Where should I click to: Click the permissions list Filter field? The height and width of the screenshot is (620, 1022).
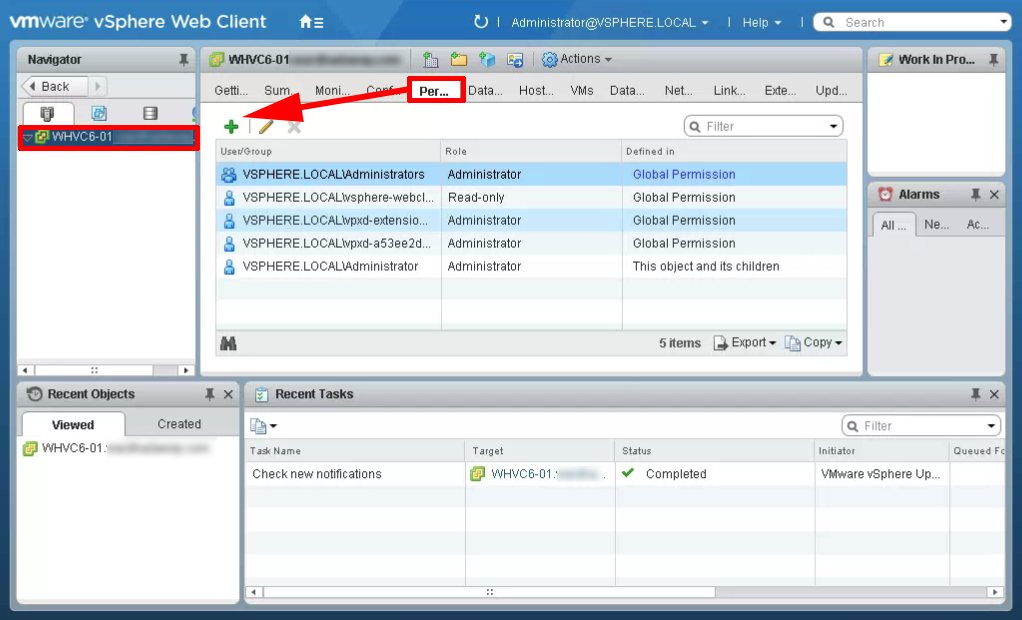[x=763, y=126]
